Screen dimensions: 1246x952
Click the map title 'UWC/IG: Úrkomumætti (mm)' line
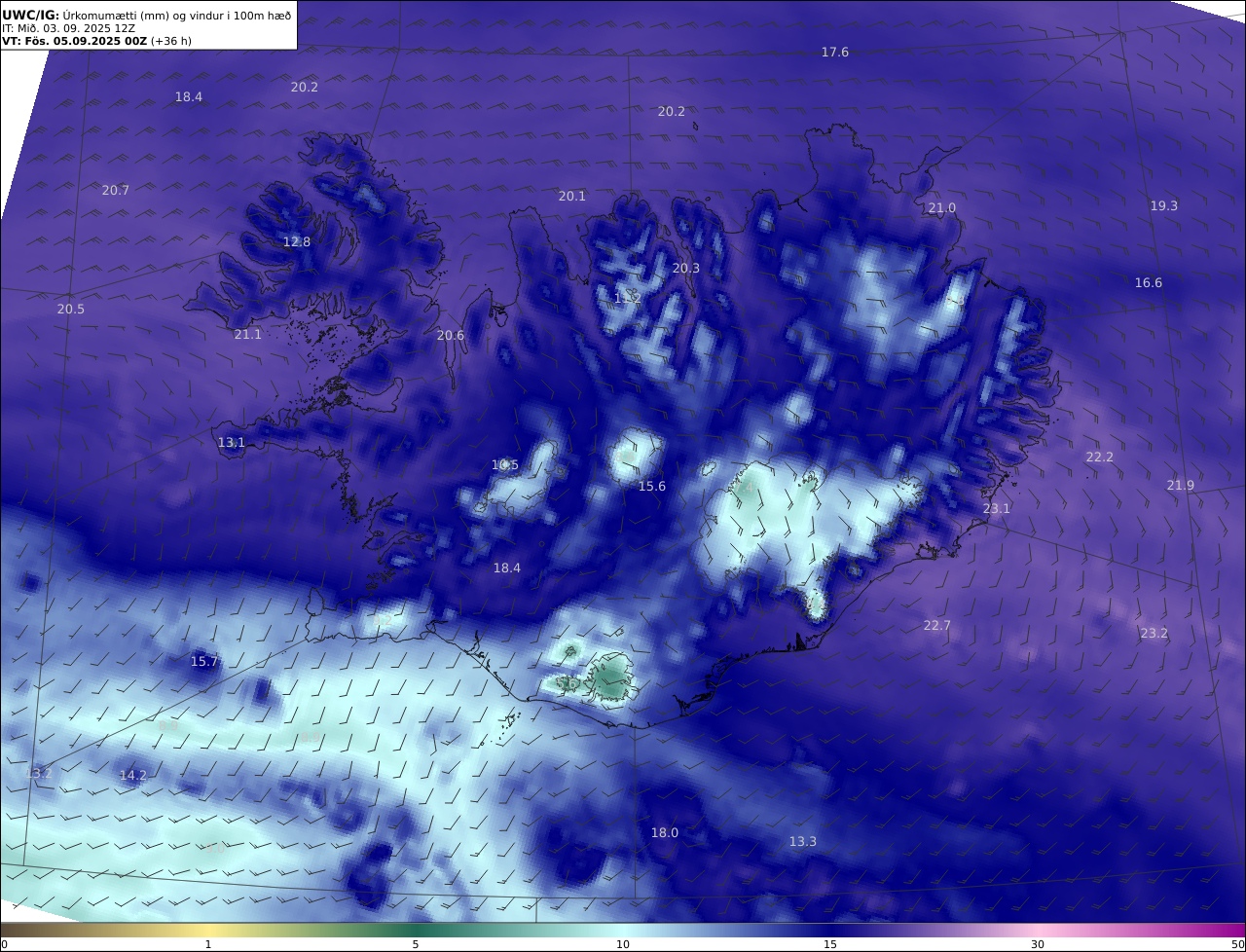coord(146,14)
